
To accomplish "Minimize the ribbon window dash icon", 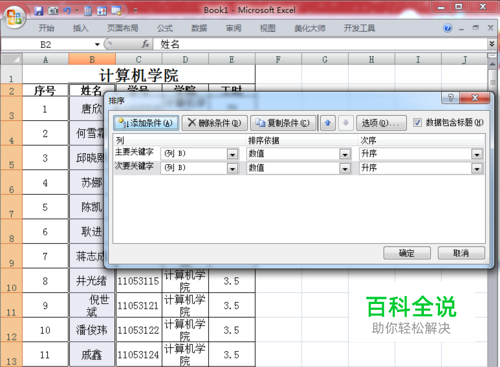I will 461,29.
